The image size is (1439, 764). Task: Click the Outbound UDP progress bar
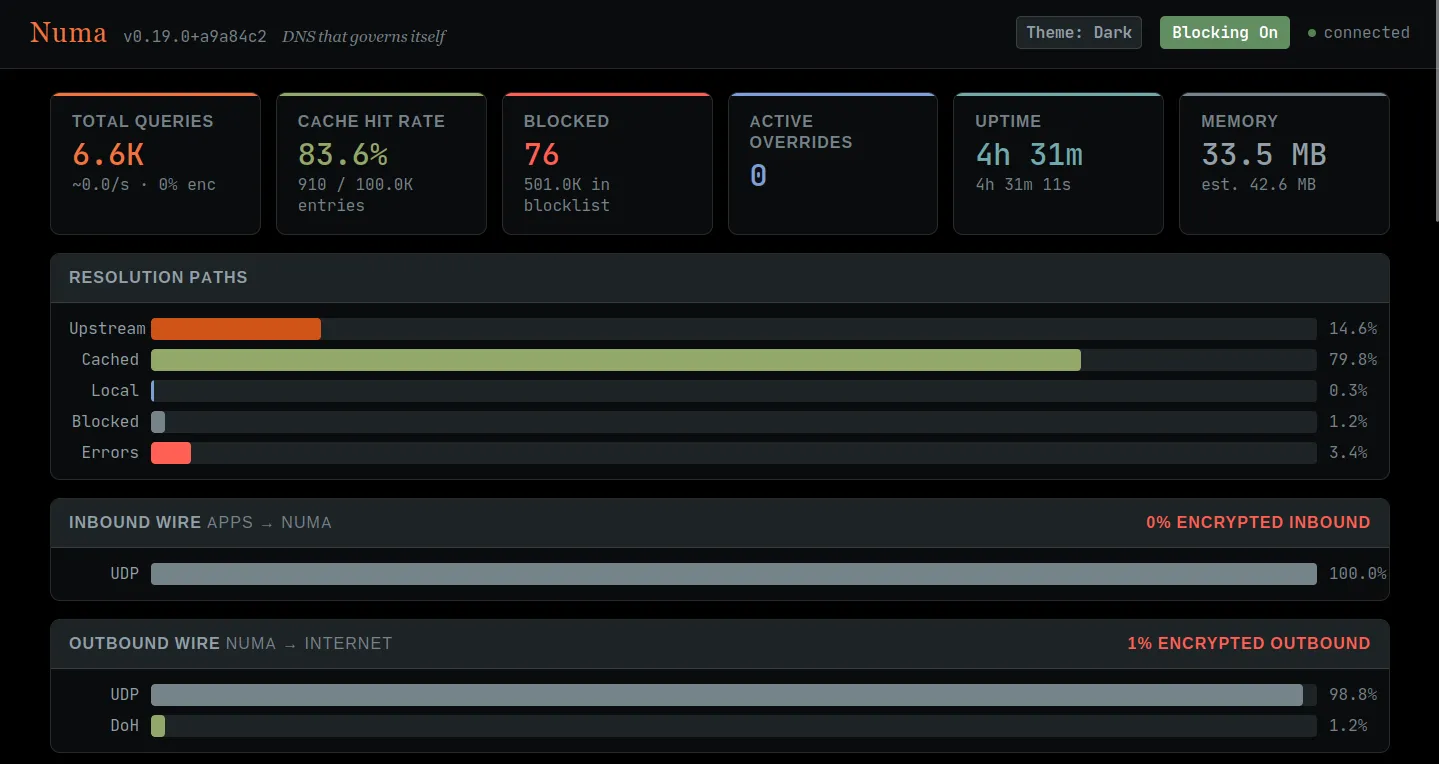point(727,695)
